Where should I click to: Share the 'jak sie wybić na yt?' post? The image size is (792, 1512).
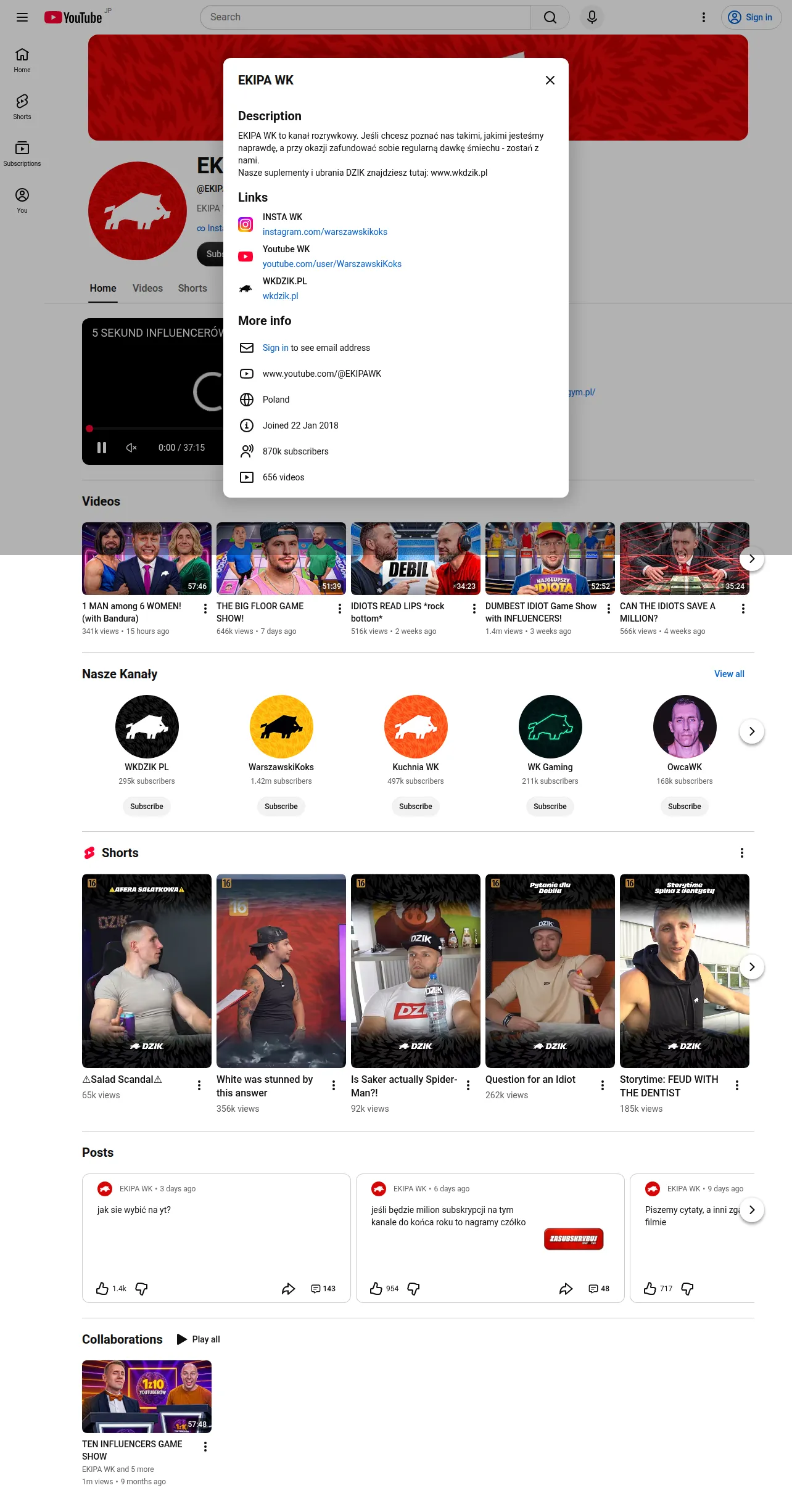tap(288, 1288)
